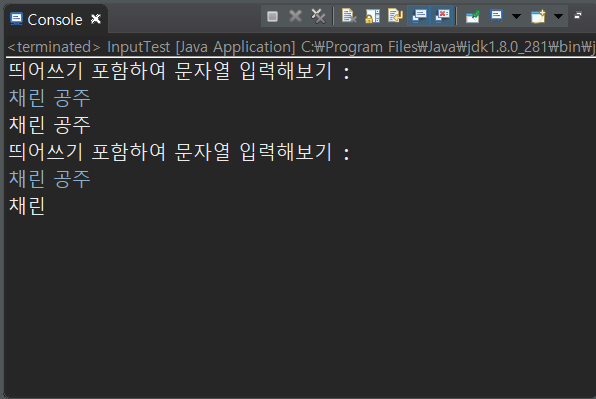
Task: Click the terminated InputTest launch description
Action: click(301, 47)
